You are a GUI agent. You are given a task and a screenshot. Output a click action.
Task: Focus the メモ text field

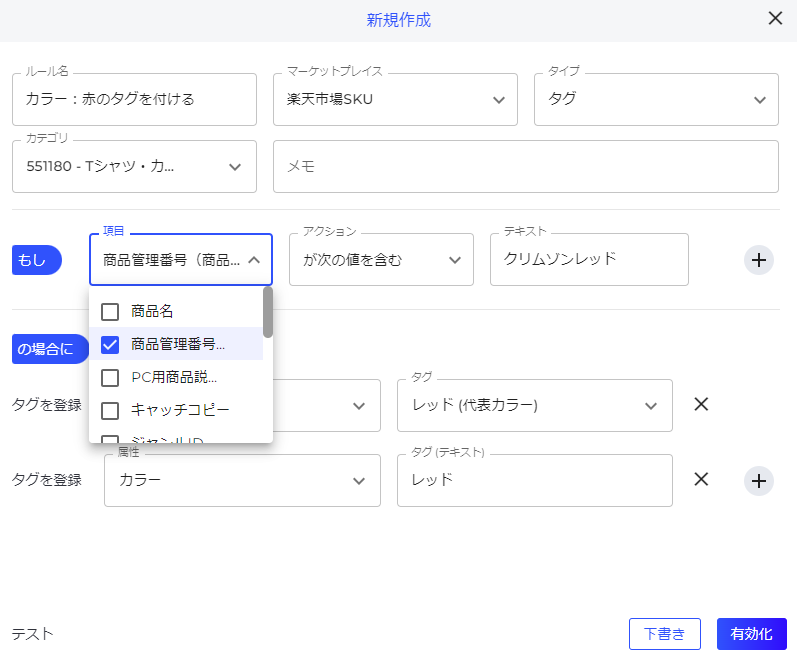coord(525,166)
